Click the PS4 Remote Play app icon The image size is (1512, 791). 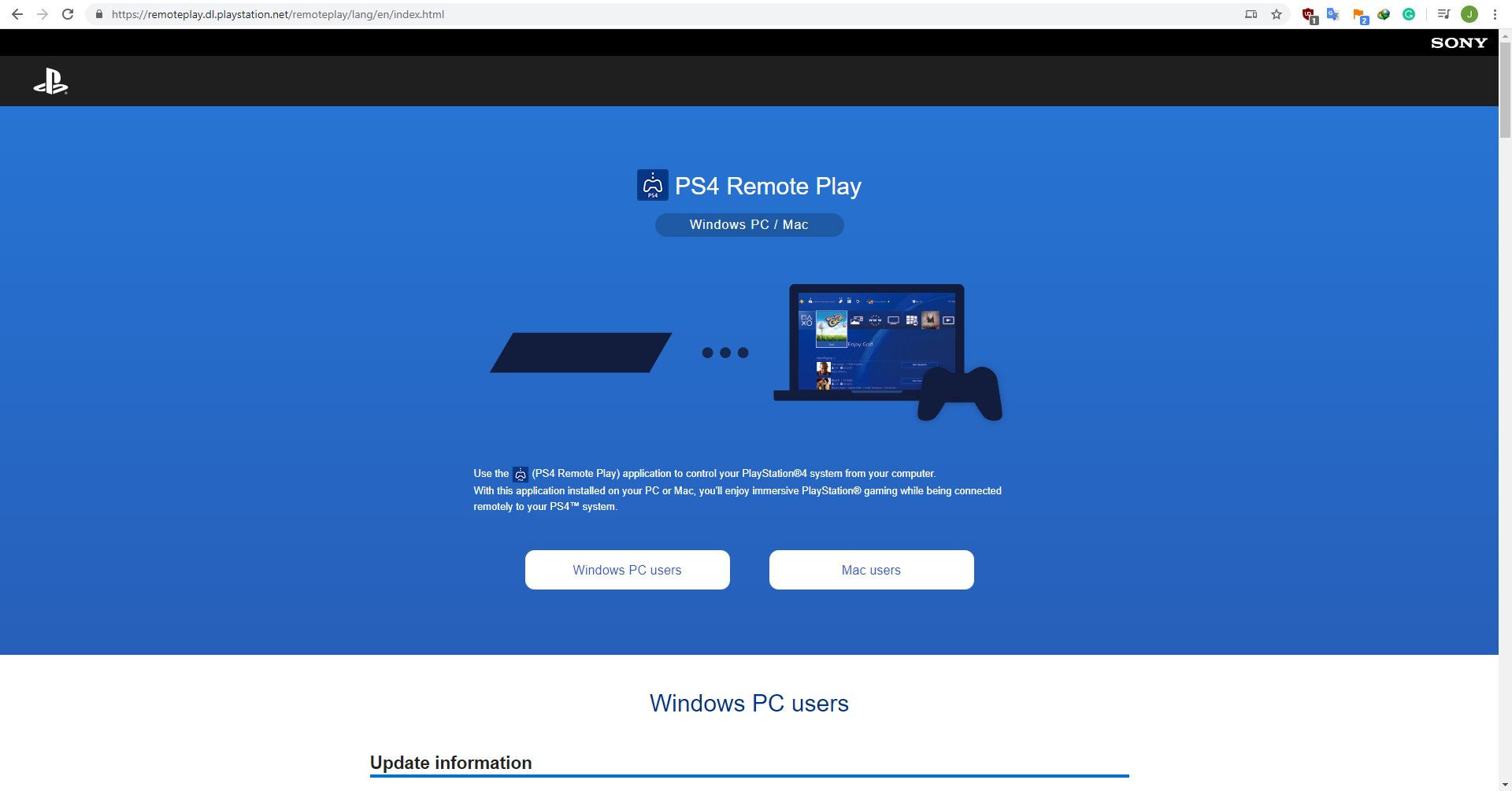click(x=653, y=185)
